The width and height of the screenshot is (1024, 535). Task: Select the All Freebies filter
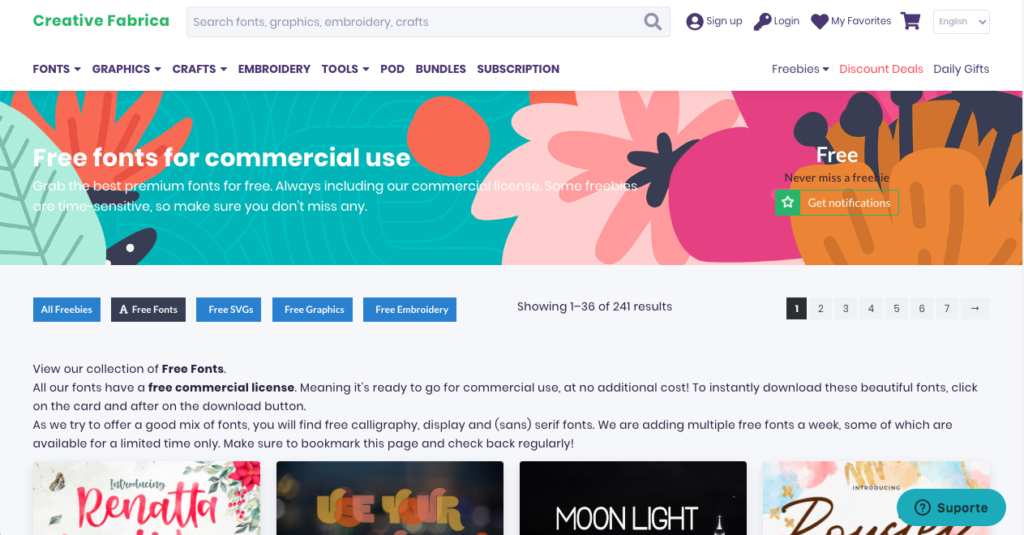(x=67, y=310)
